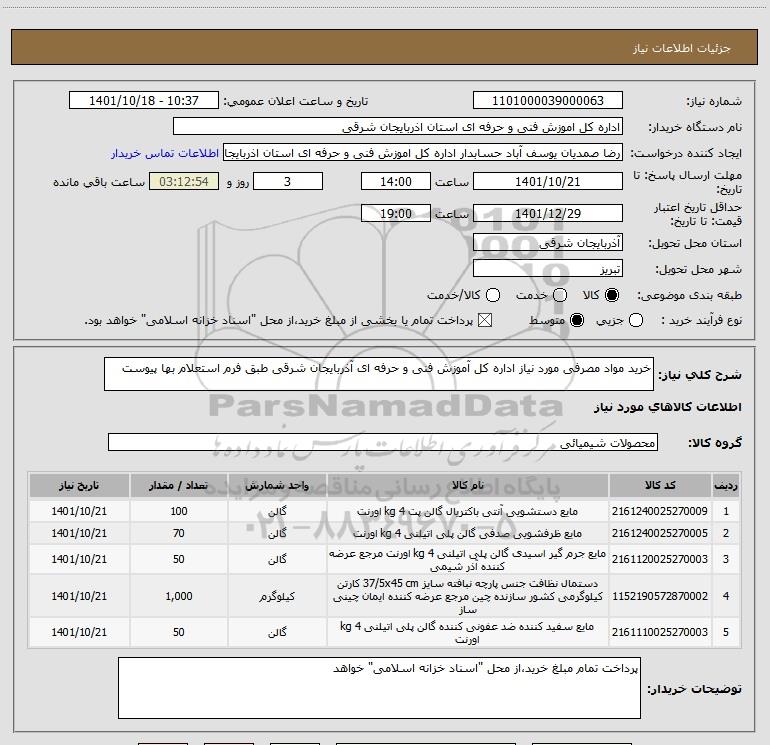Click quantity 1,000 in row 4
The image size is (770, 745).
coord(179,596)
